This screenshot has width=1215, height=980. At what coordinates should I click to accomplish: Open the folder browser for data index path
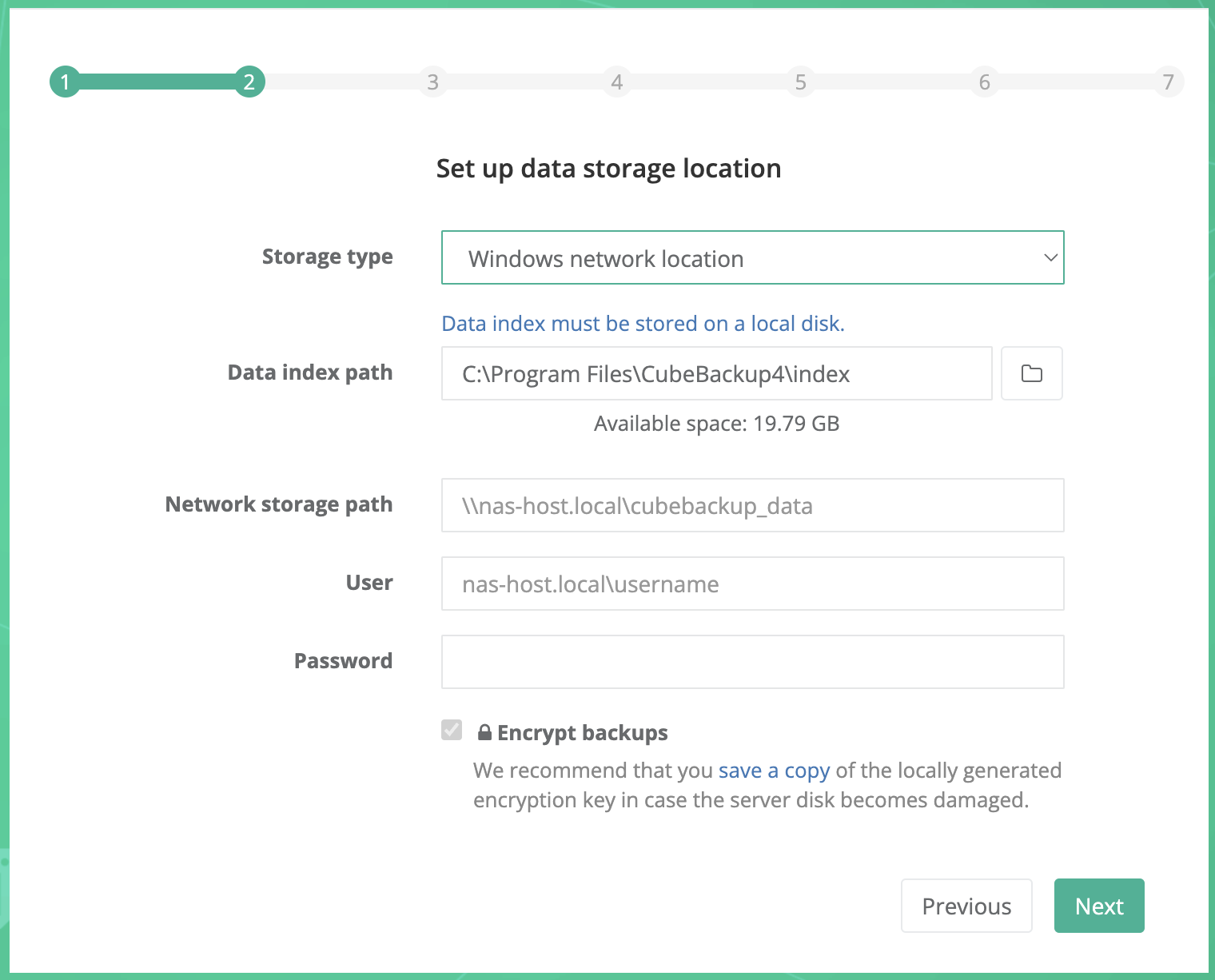click(x=1031, y=373)
